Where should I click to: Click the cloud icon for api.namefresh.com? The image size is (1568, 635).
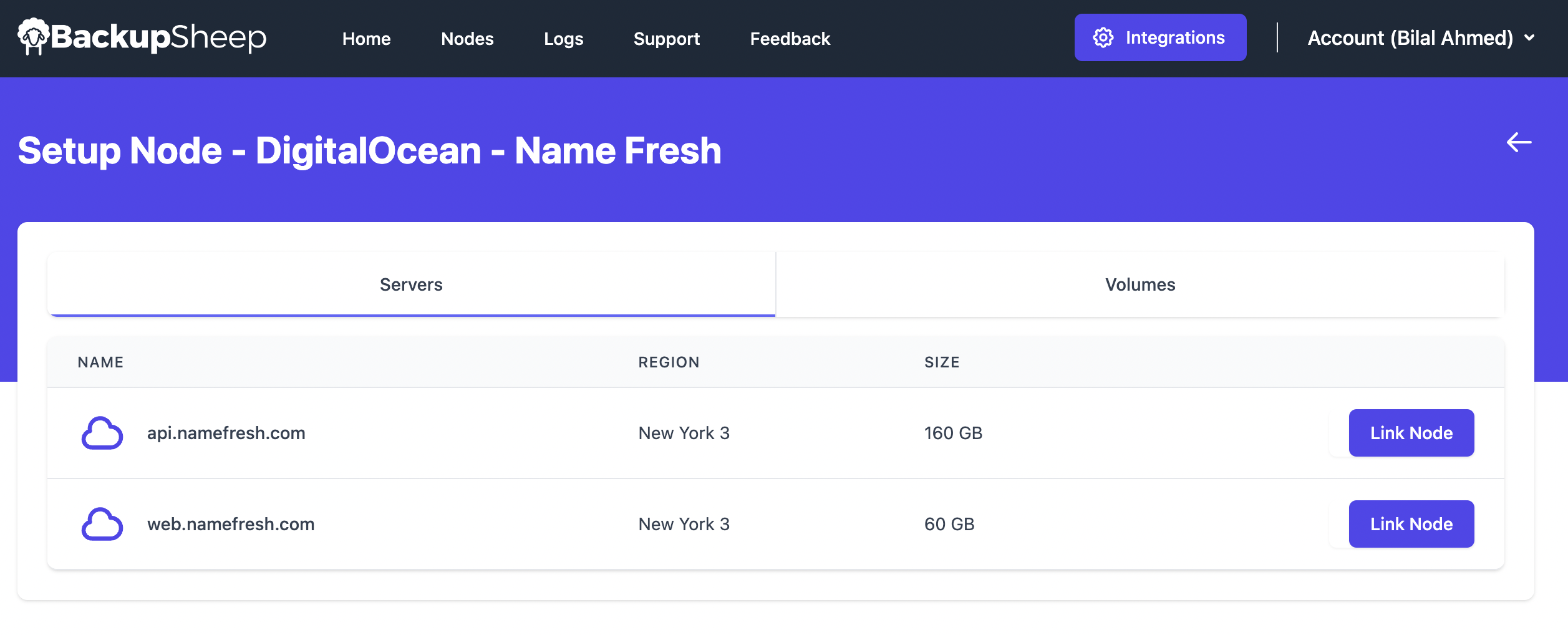click(x=102, y=433)
